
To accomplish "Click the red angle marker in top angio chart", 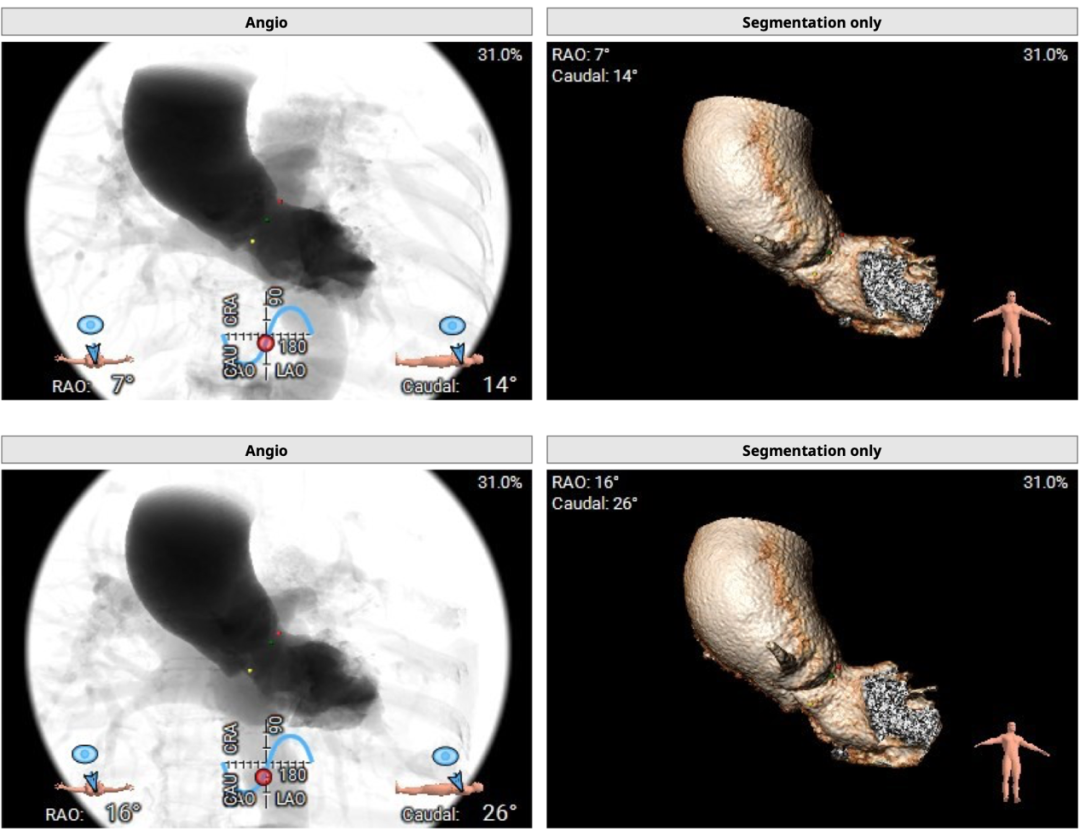I will [x=265, y=343].
